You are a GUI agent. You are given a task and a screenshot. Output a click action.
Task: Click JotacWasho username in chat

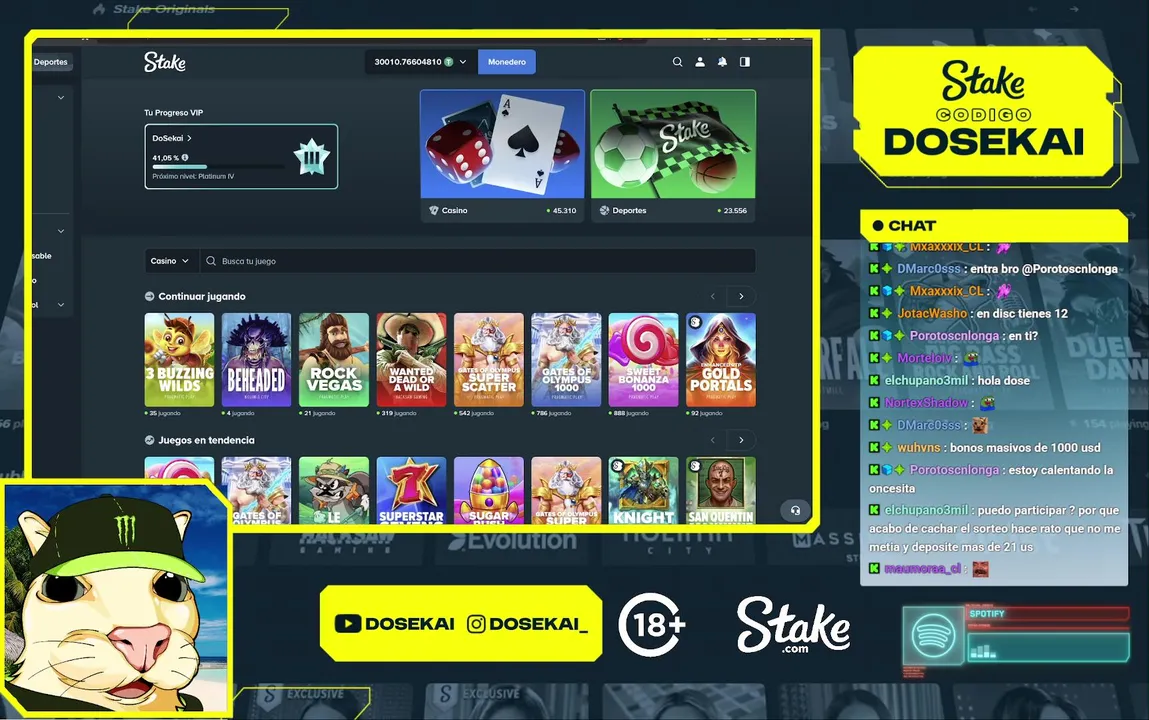[932, 313]
